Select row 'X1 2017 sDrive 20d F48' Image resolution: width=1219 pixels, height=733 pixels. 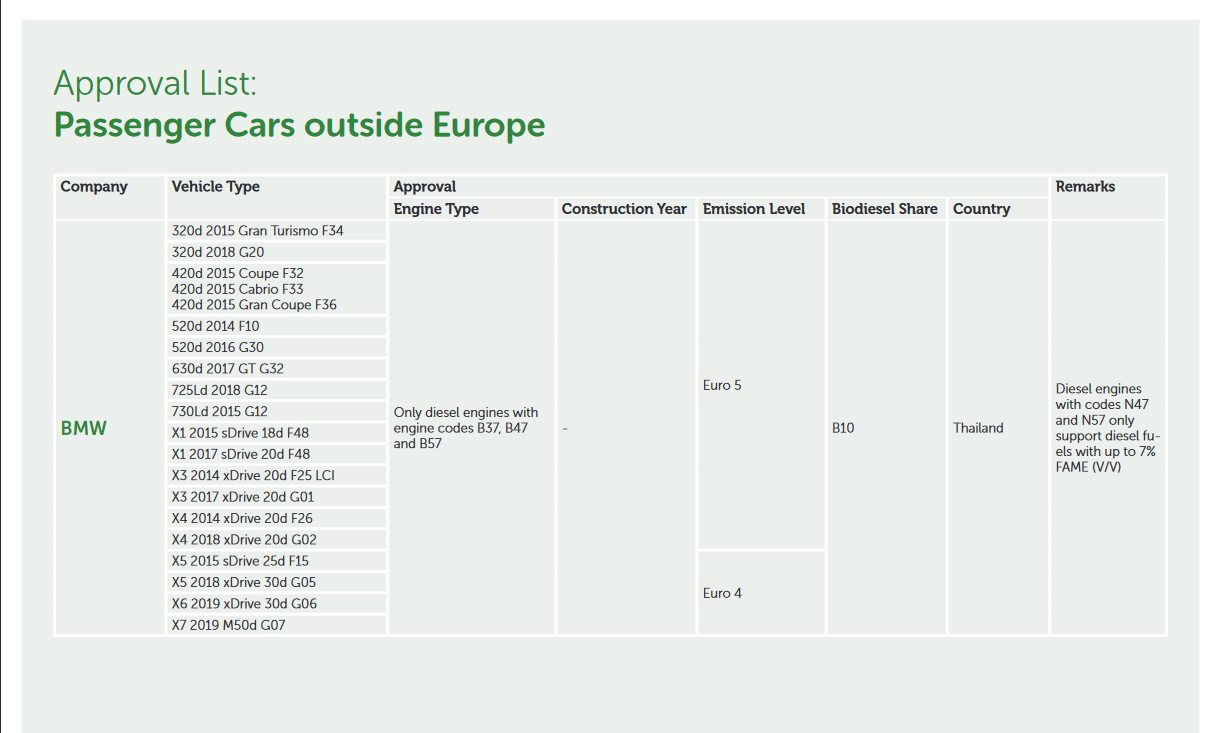(276, 454)
